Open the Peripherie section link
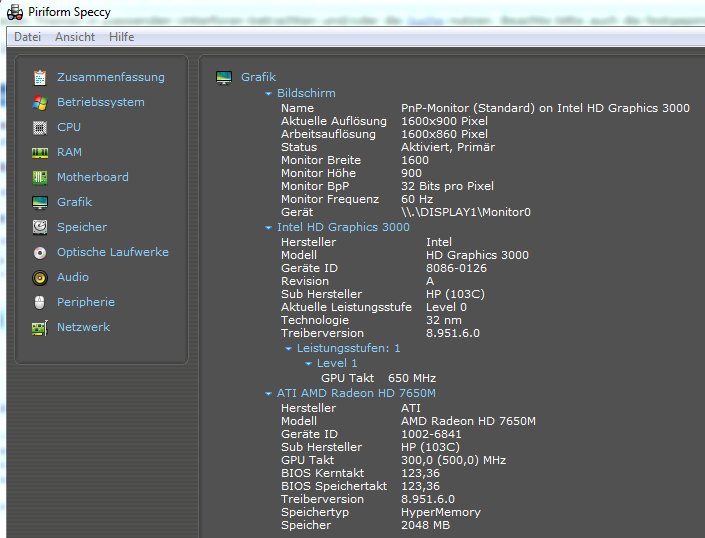Viewport: 705px width, 538px height. tap(86, 302)
